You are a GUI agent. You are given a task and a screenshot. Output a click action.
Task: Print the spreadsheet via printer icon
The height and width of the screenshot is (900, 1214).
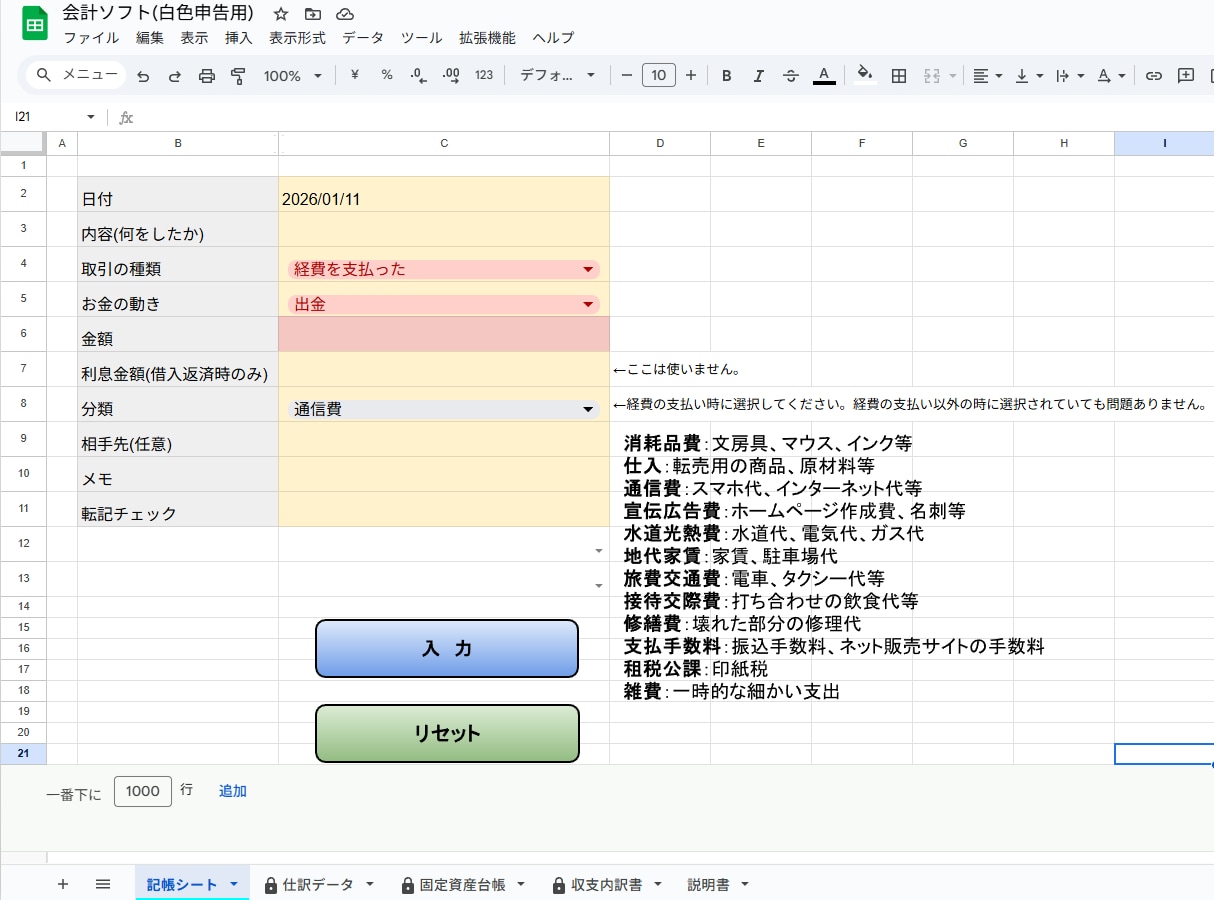[x=207, y=75]
